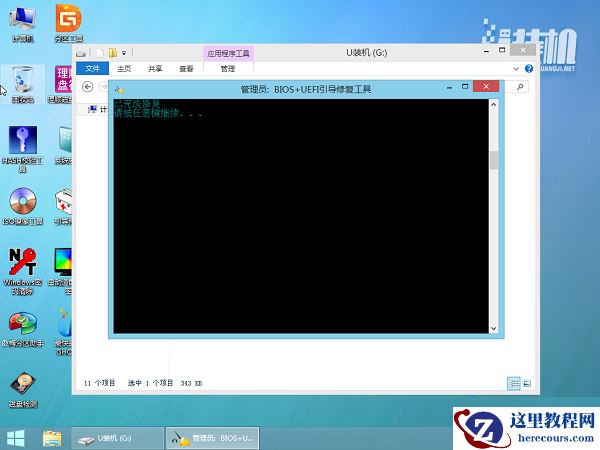Maximize the BIOS+UEFI repair tool window
The height and width of the screenshot is (450, 600).
(x=465, y=87)
